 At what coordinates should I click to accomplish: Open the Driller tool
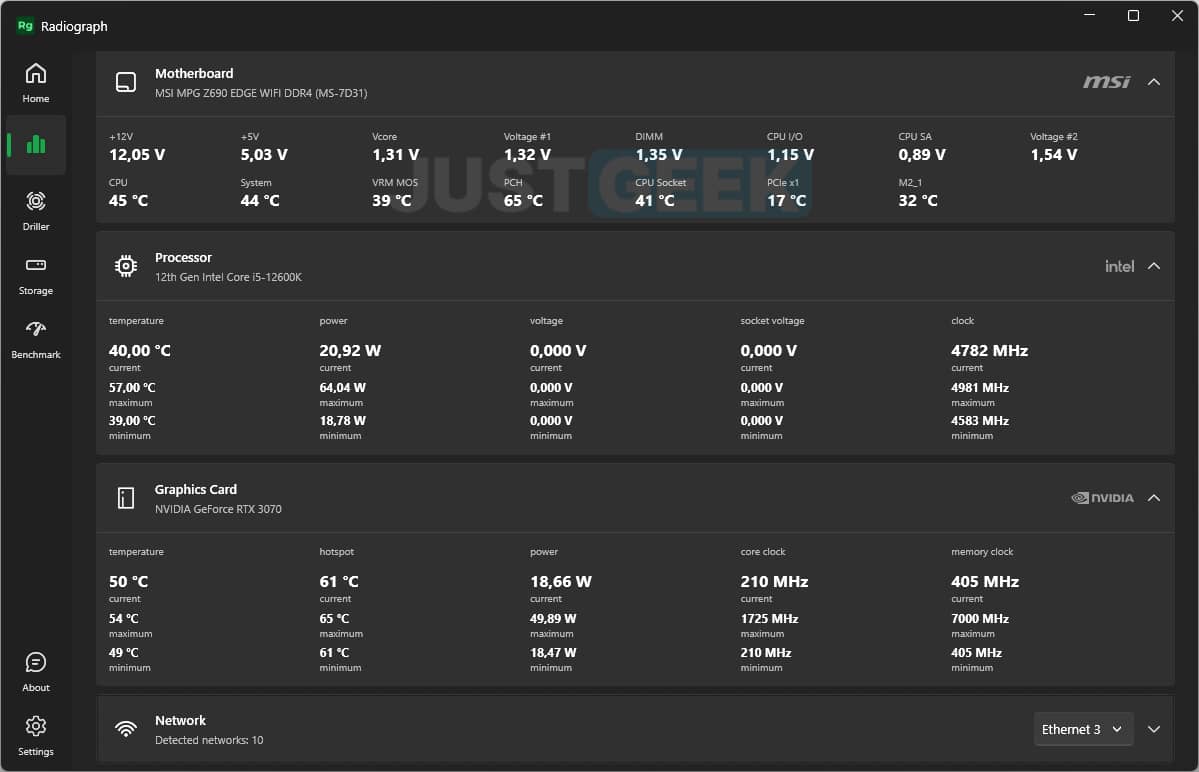35,211
